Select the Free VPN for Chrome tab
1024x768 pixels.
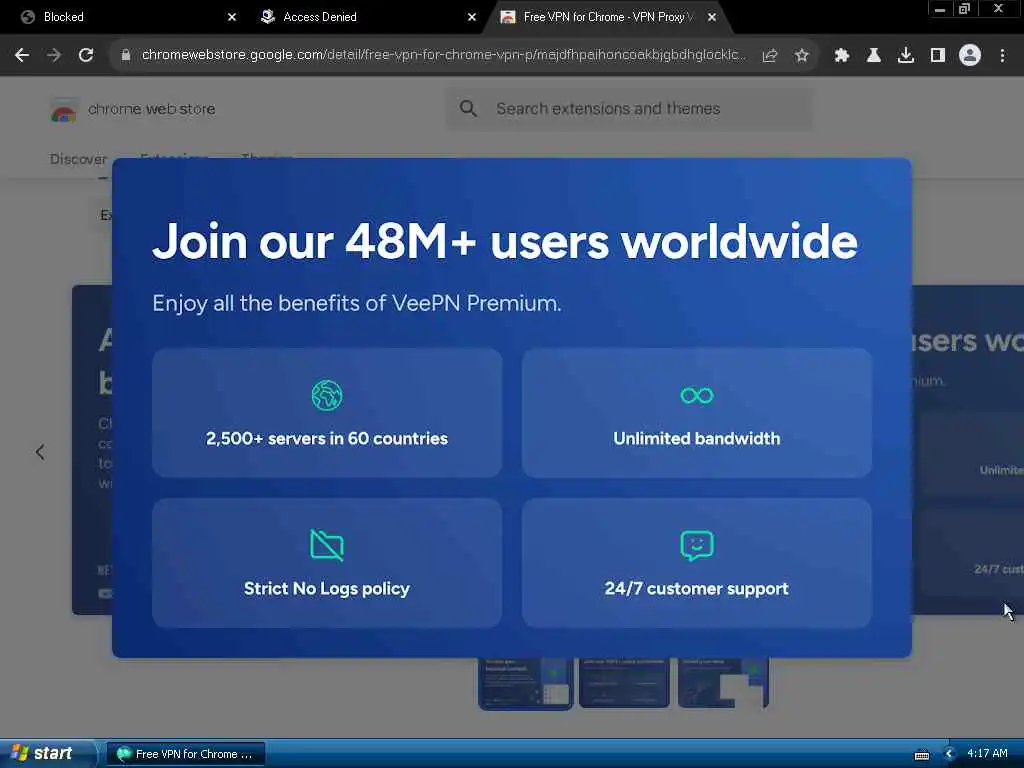click(x=608, y=17)
